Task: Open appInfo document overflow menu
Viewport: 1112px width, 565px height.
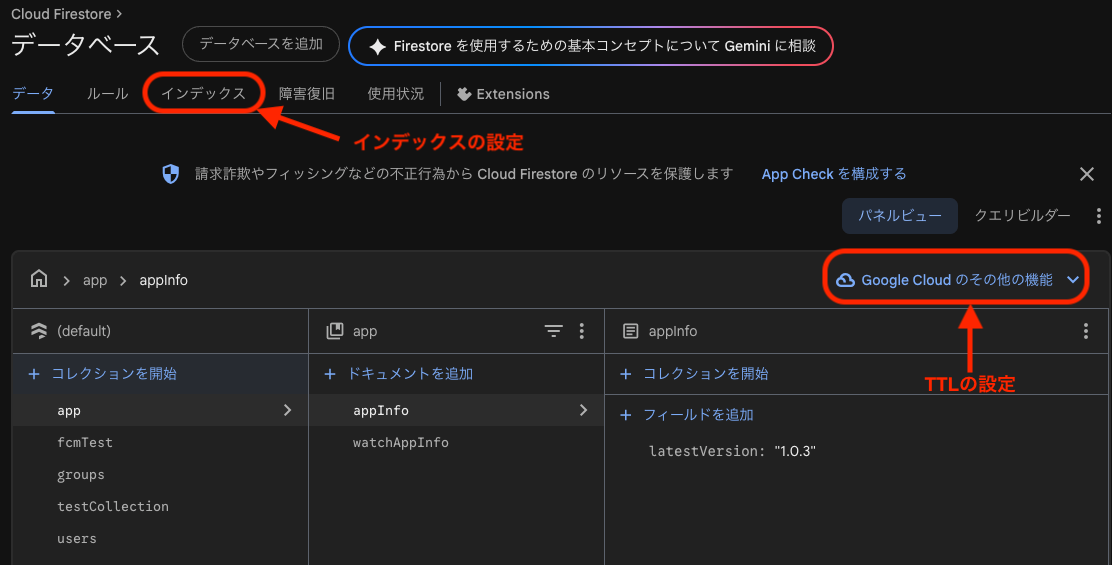Action: (x=1086, y=331)
